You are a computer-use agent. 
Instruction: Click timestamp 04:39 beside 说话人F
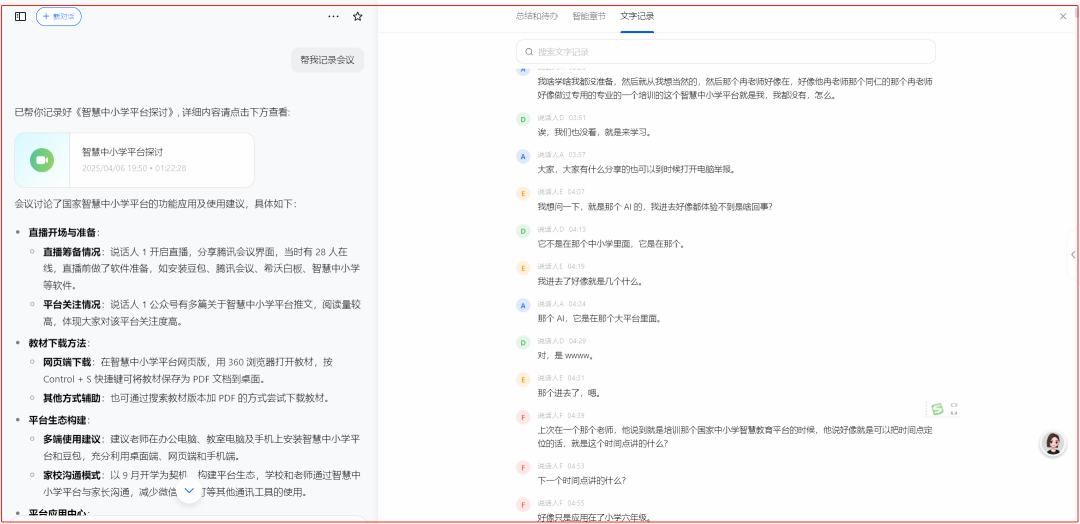click(577, 415)
